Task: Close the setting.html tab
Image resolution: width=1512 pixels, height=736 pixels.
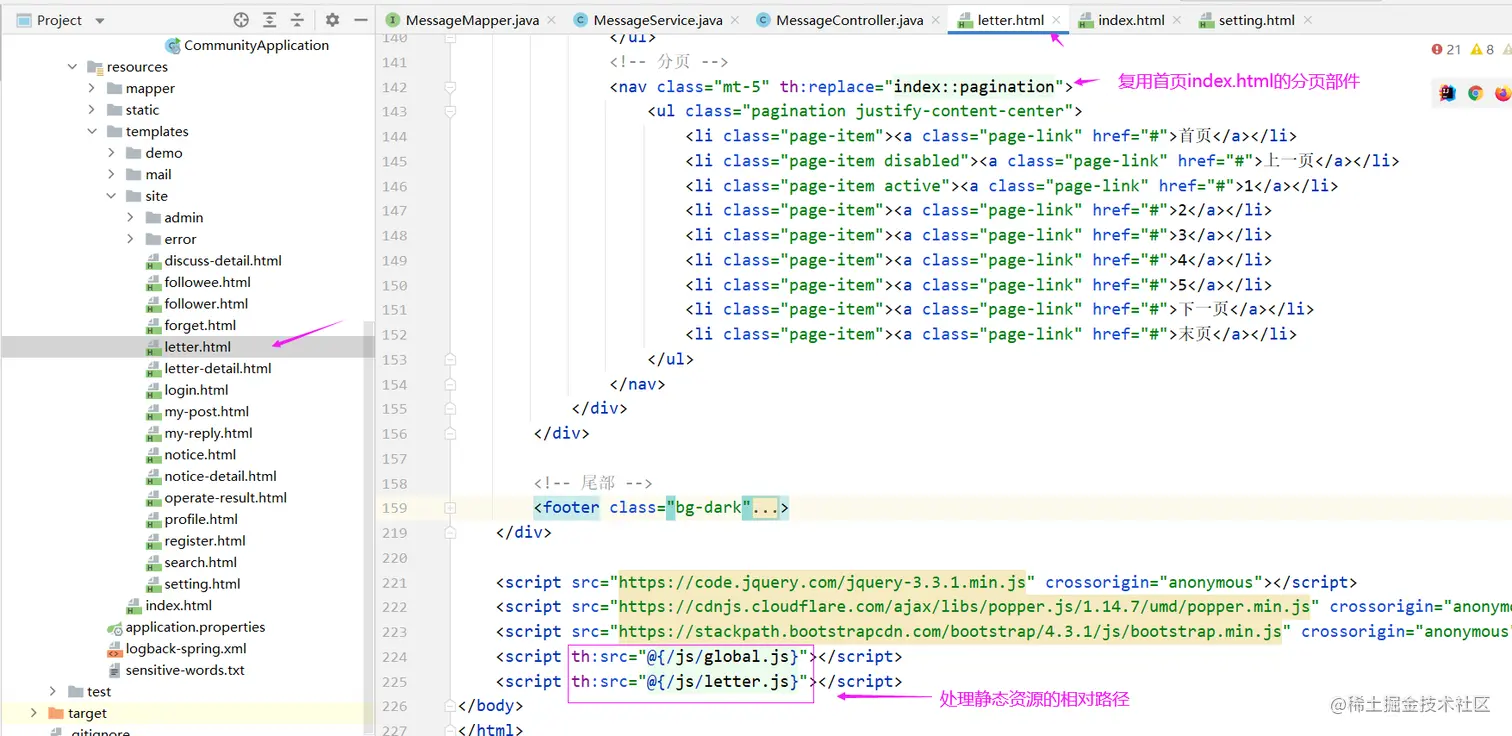Action: pyautogui.click(x=1307, y=20)
